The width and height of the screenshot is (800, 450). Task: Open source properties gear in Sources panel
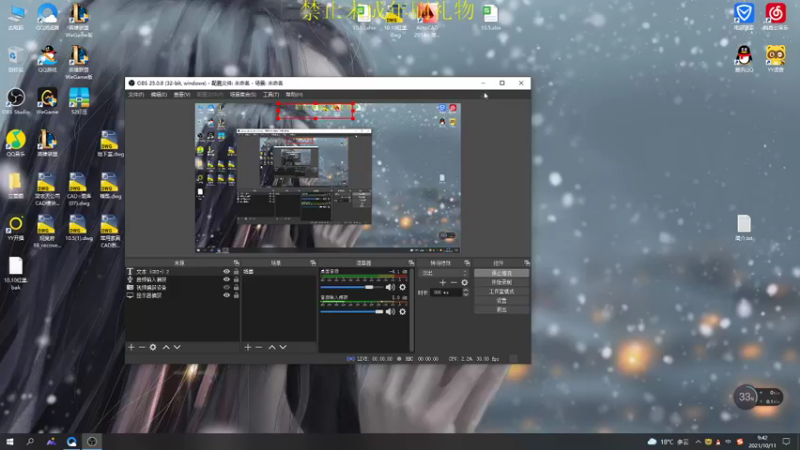click(153, 347)
